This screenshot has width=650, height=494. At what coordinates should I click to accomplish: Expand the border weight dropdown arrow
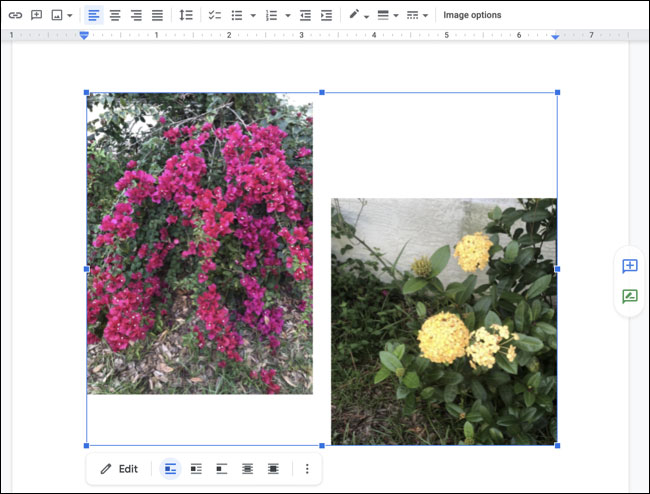tap(396, 16)
